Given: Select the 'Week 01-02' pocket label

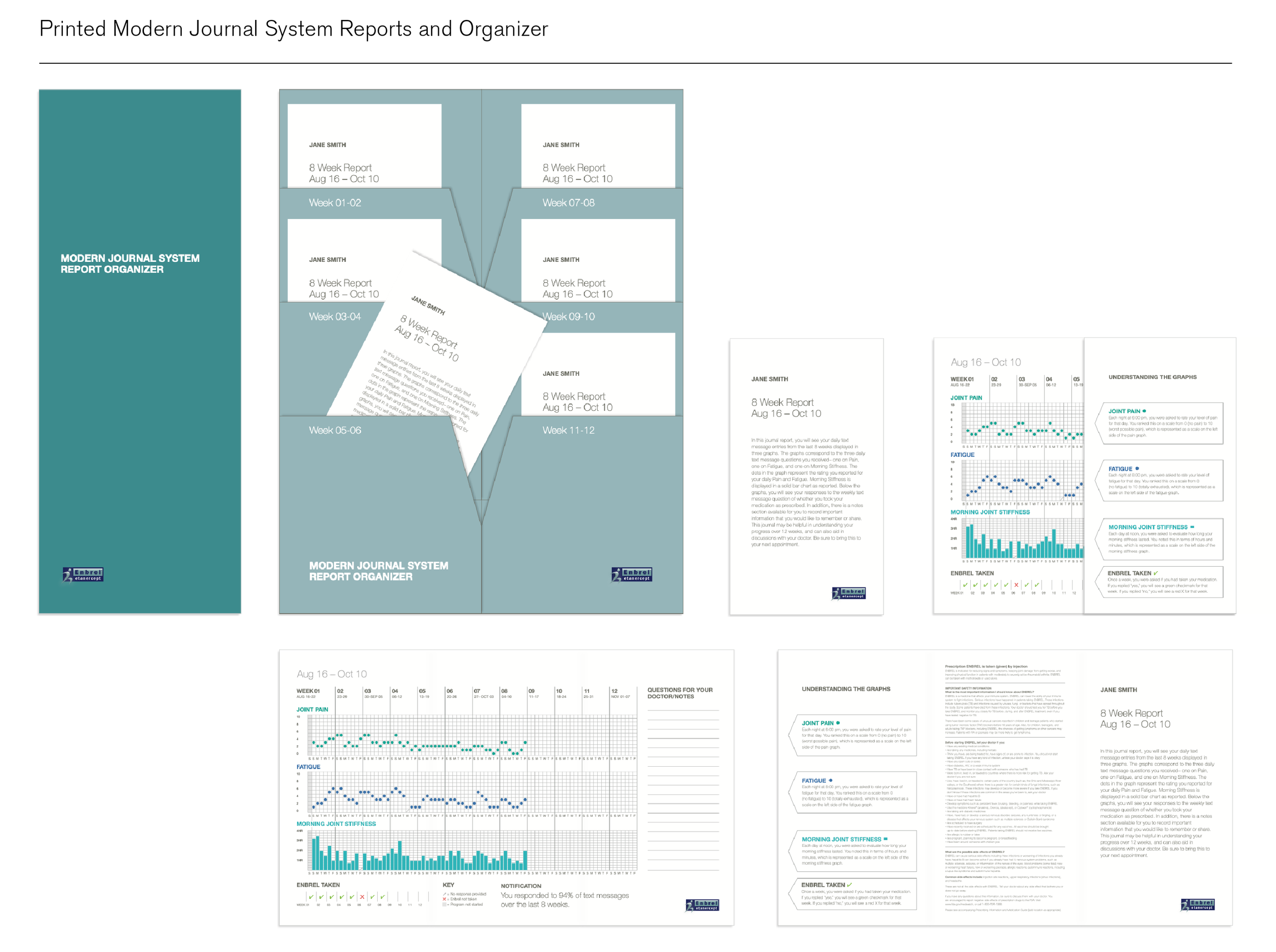Looking at the screenshot, I should tap(335, 203).
